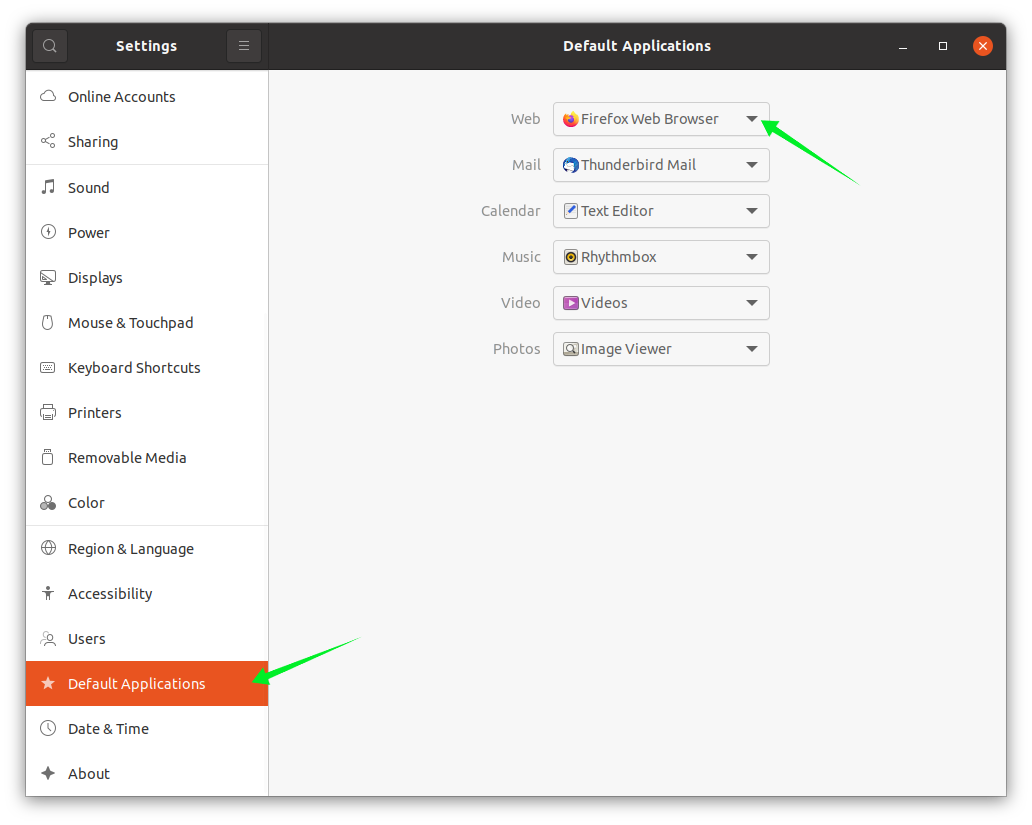1032x825 pixels.
Task: Select Keyboard Shortcuts in sidebar
Action: click(x=147, y=367)
